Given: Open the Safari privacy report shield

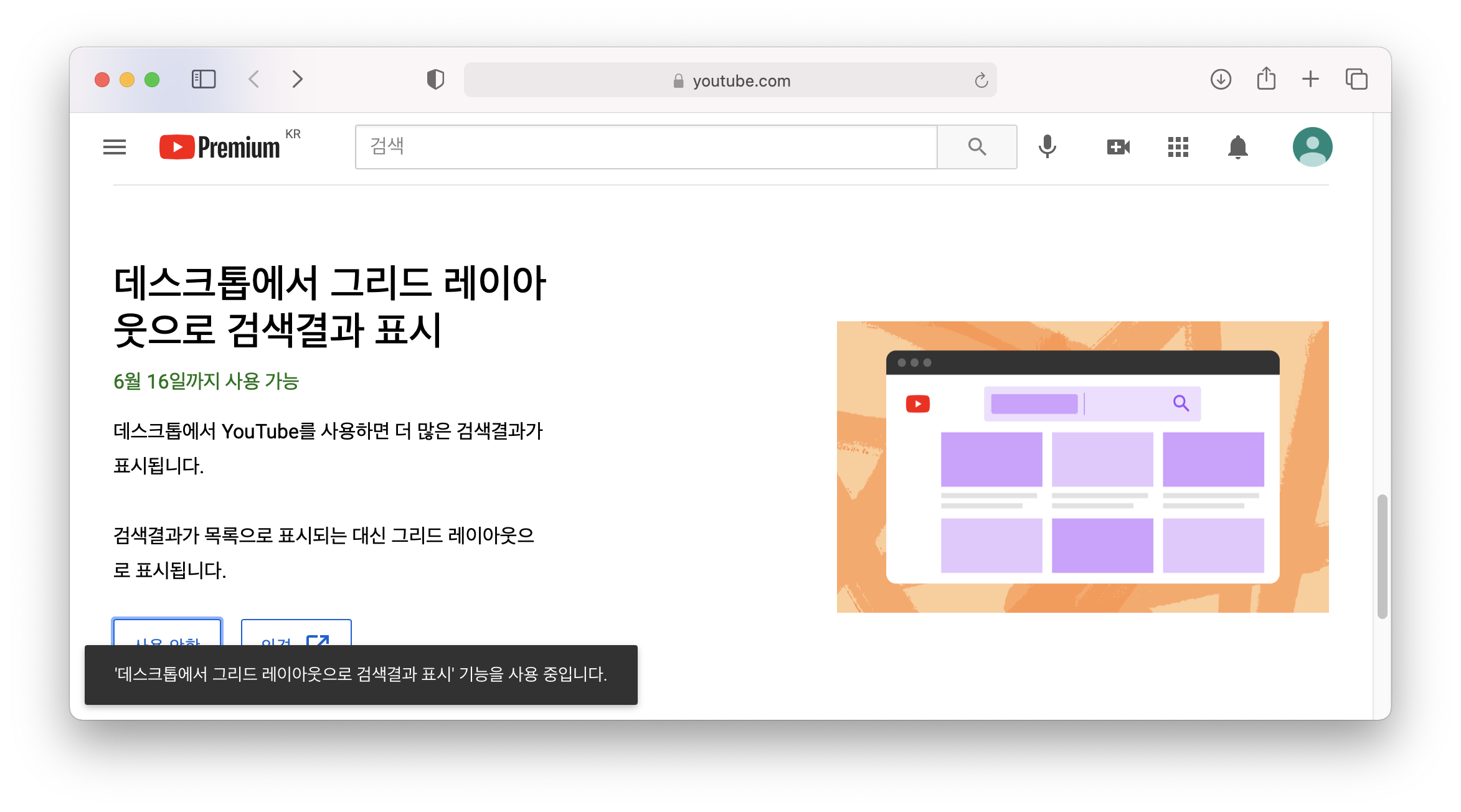Looking at the screenshot, I should [x=435, y=79].
